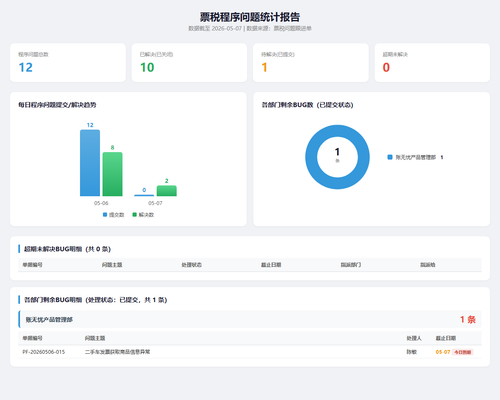Viewport: 500px width, 400px height.
Task: Click the blue donut chart ring
Action: coord(311,157)
